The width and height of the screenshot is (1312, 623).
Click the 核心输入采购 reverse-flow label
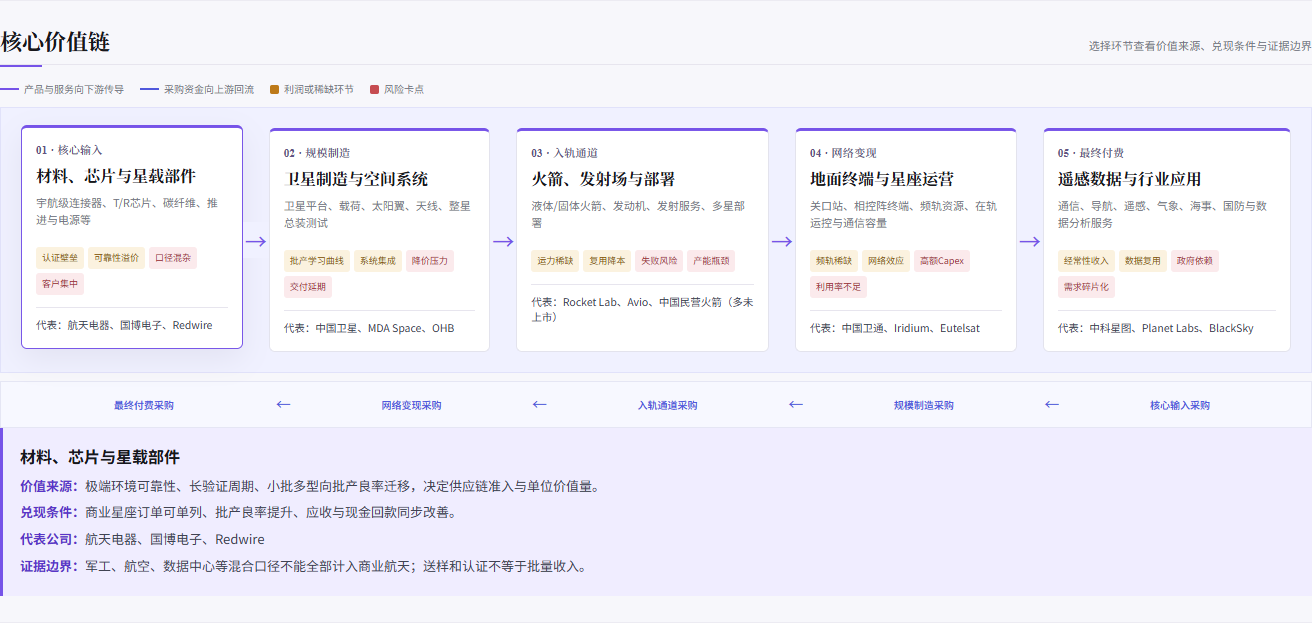pyautogui.click(x=1180, y=405)
